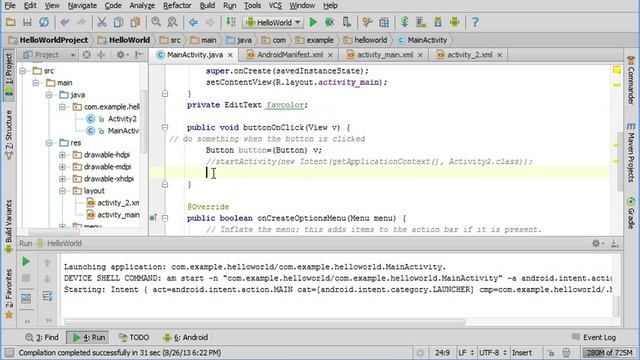Change UTF-8 encoding in status bar

click(x=492, y=353)
